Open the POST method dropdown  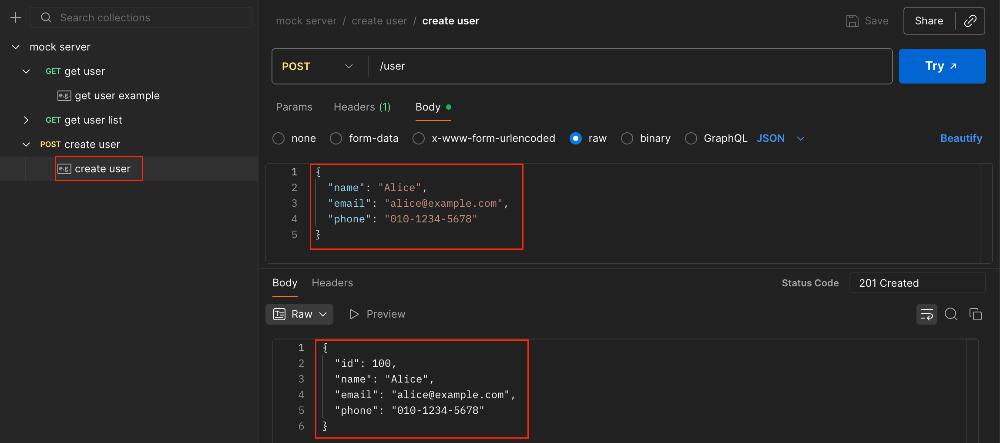click(x=318, y=66)
